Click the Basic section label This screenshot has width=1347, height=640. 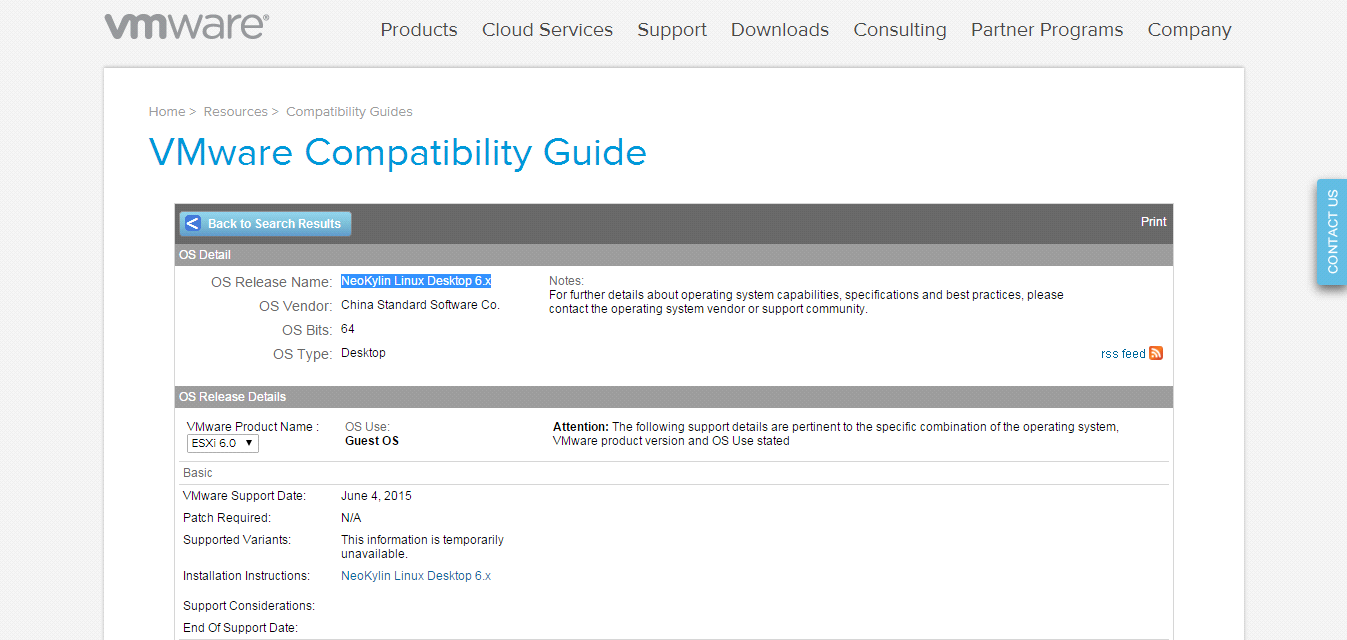(x=198, y=473)
